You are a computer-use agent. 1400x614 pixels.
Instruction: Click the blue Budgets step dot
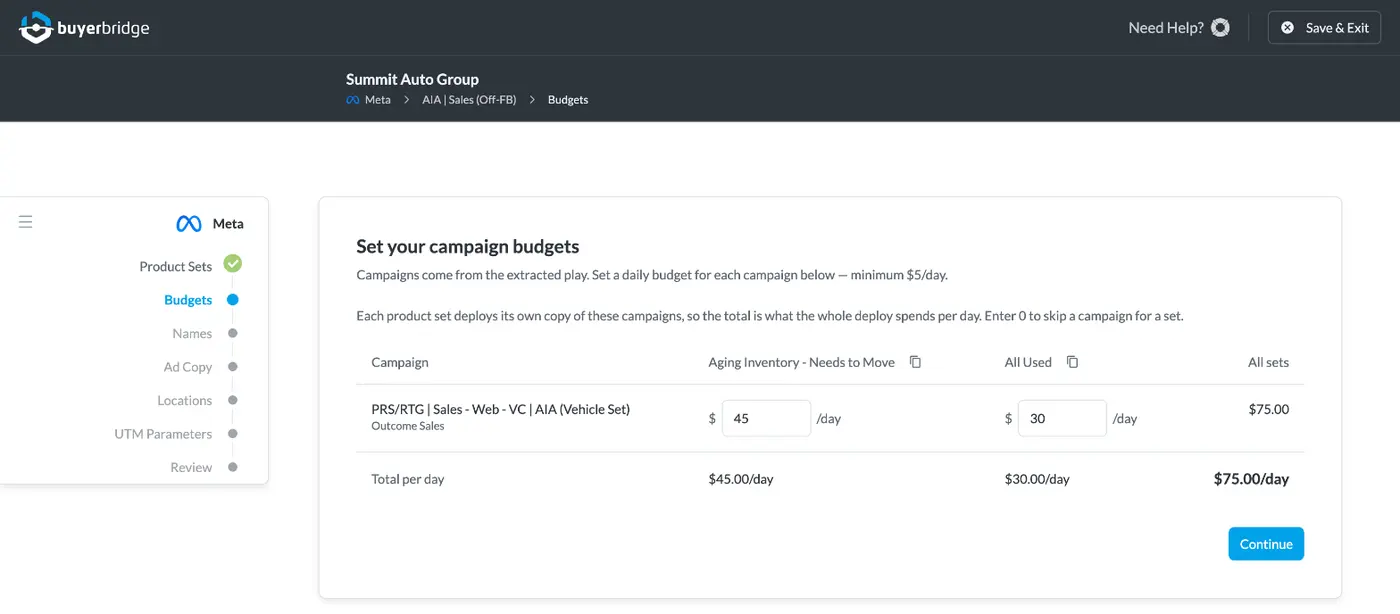(233, 299)
